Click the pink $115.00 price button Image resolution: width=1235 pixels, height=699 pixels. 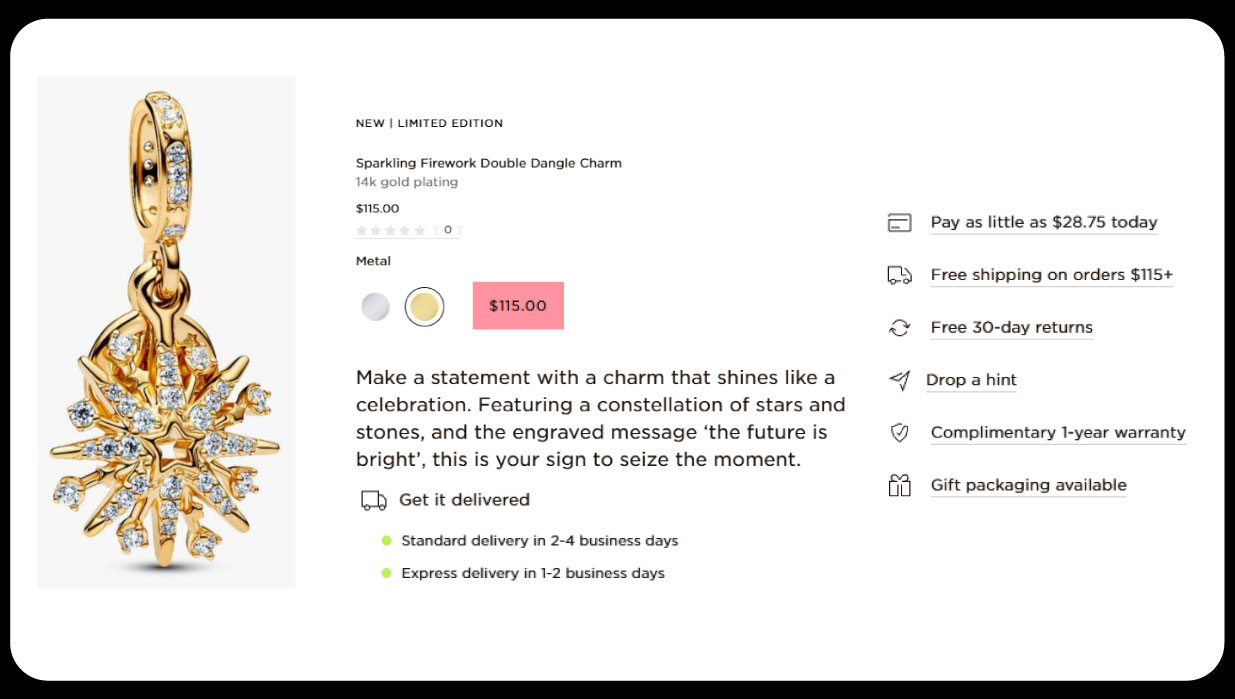point(518,306)
